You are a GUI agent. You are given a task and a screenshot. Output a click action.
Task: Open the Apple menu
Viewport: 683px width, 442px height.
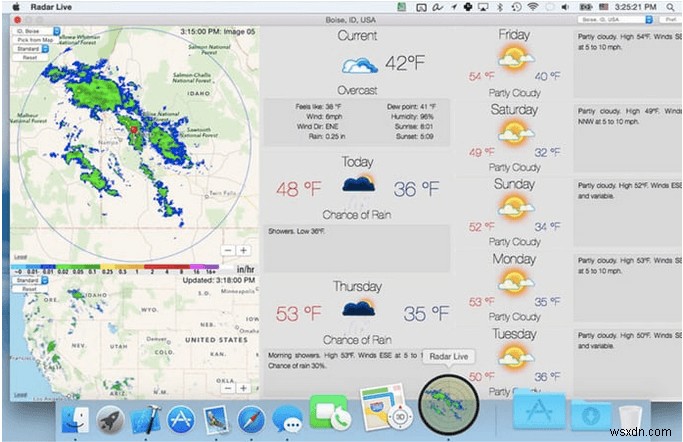pyautogui.click(x=17, y=7)
